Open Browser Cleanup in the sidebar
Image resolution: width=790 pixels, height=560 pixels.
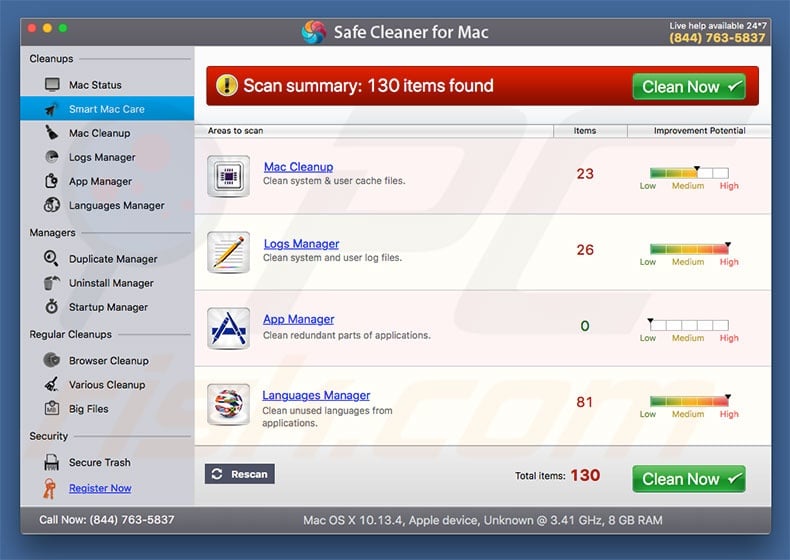pos(107,360)
